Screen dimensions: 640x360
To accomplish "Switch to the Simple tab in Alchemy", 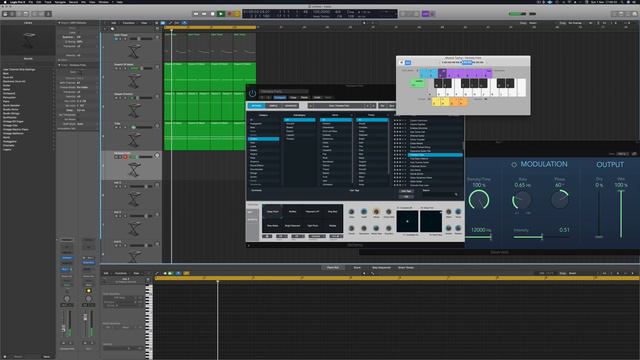I will 273,106.
